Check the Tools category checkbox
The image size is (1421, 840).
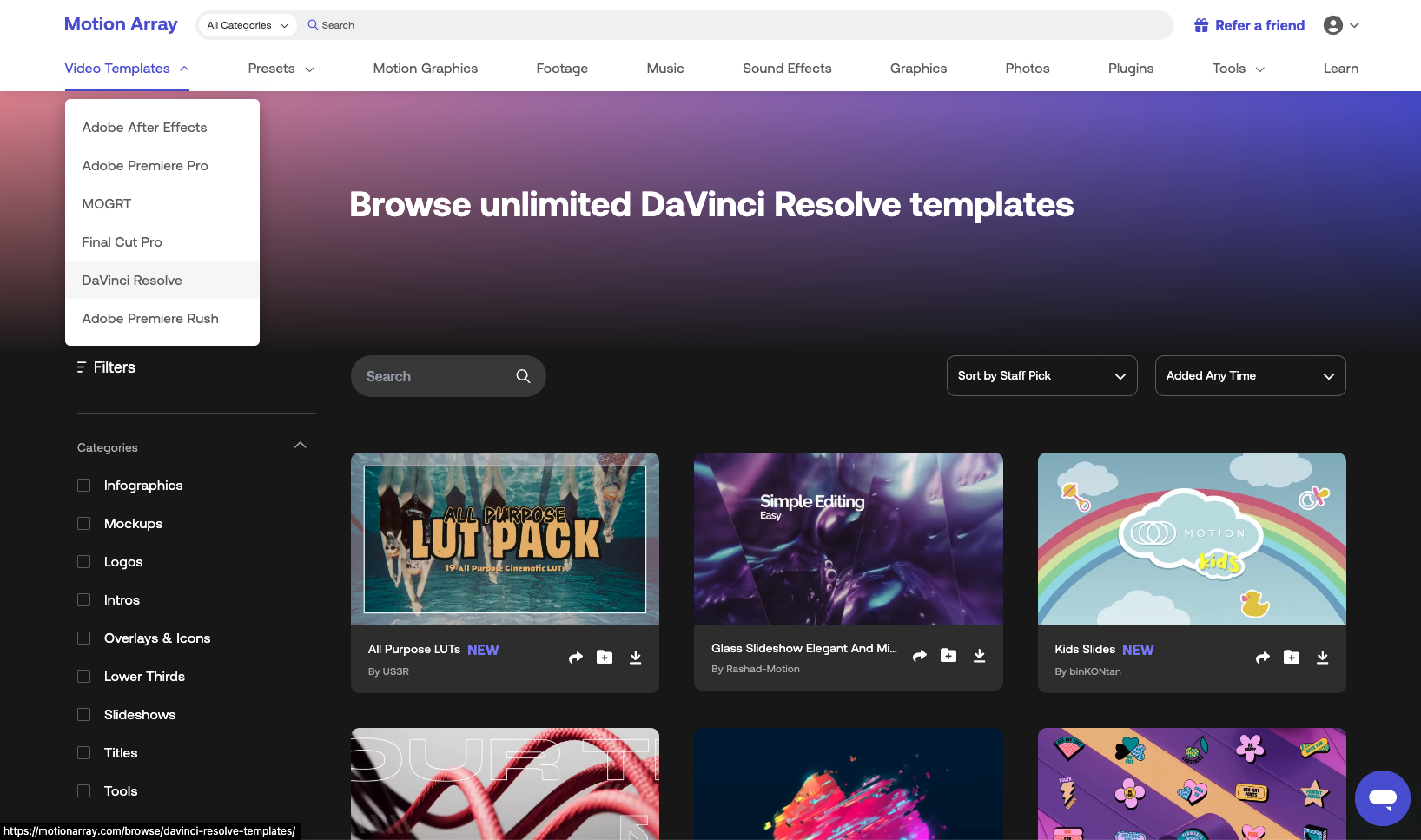pos(84,791)
